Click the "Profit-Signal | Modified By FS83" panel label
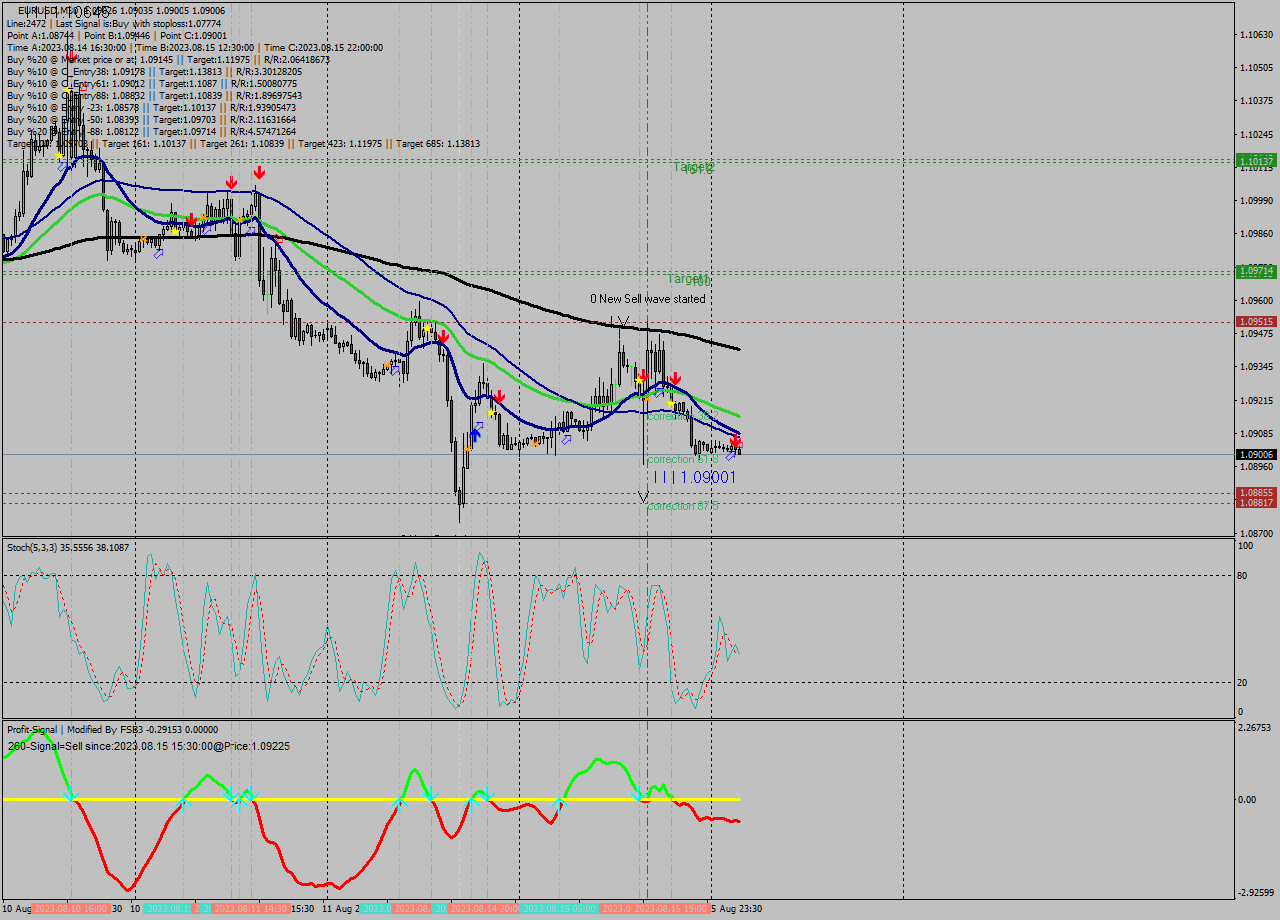 coord(70,729)
